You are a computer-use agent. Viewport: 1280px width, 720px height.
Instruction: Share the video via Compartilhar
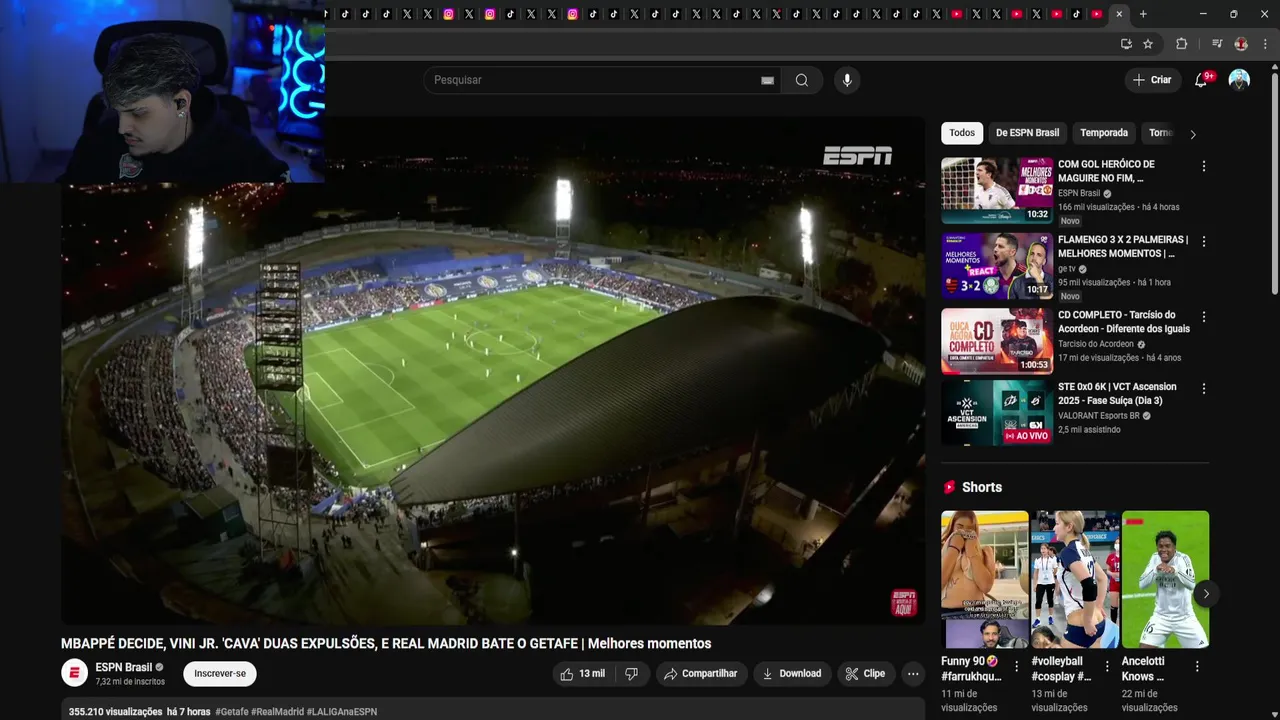coord(700,674)
